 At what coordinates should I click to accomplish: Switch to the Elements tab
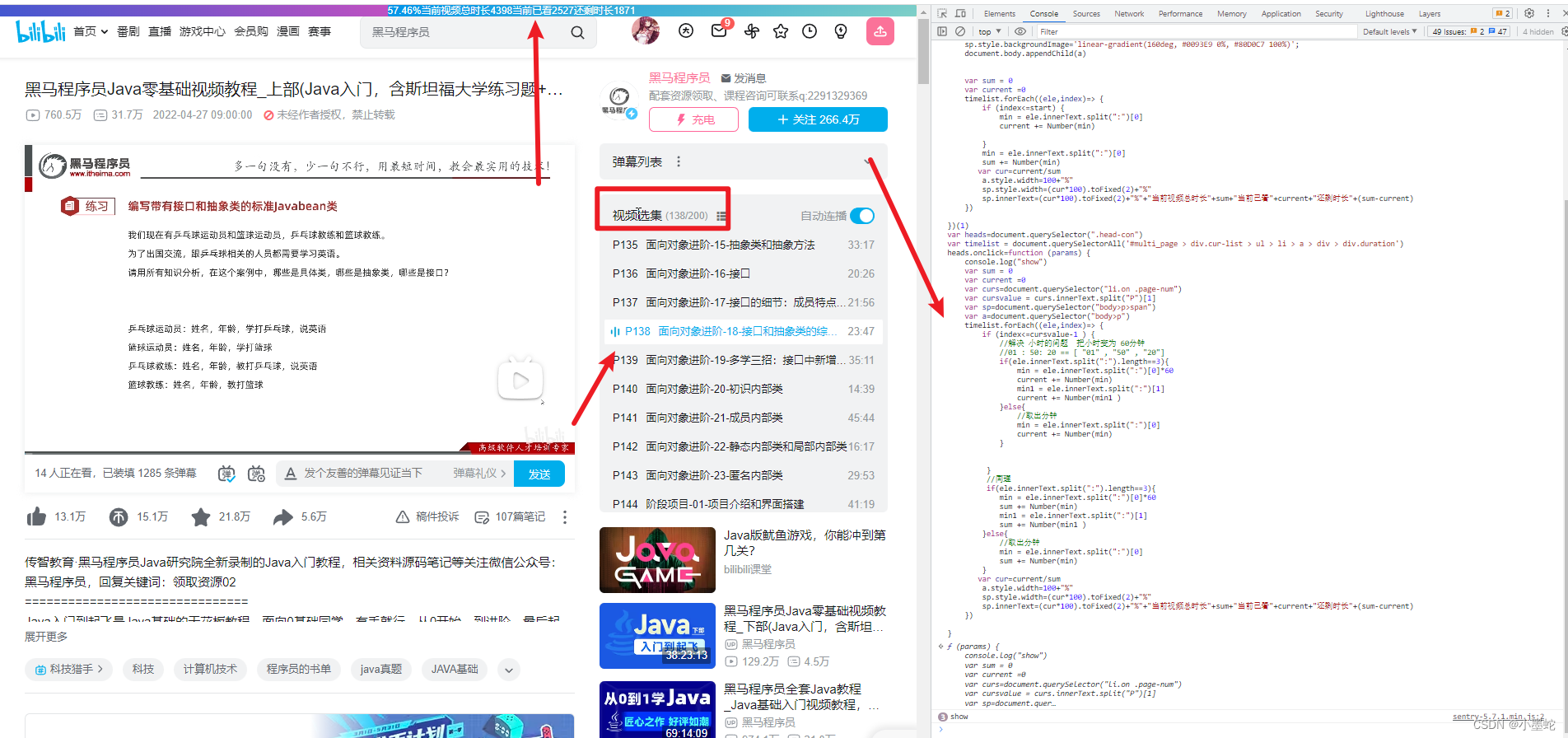tap(999, 13)
